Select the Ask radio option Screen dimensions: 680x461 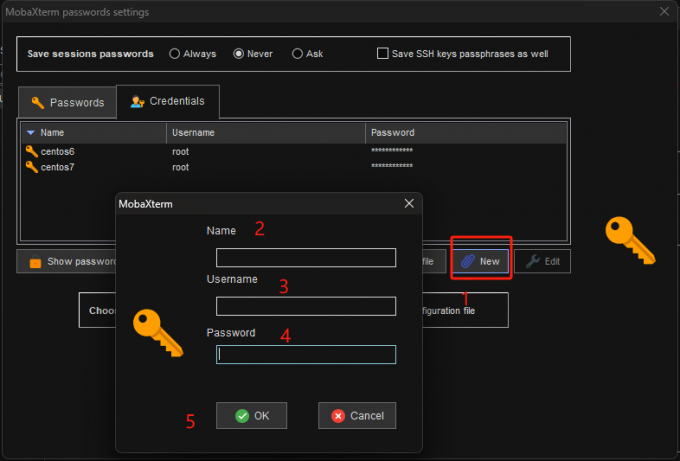point(307,54)
